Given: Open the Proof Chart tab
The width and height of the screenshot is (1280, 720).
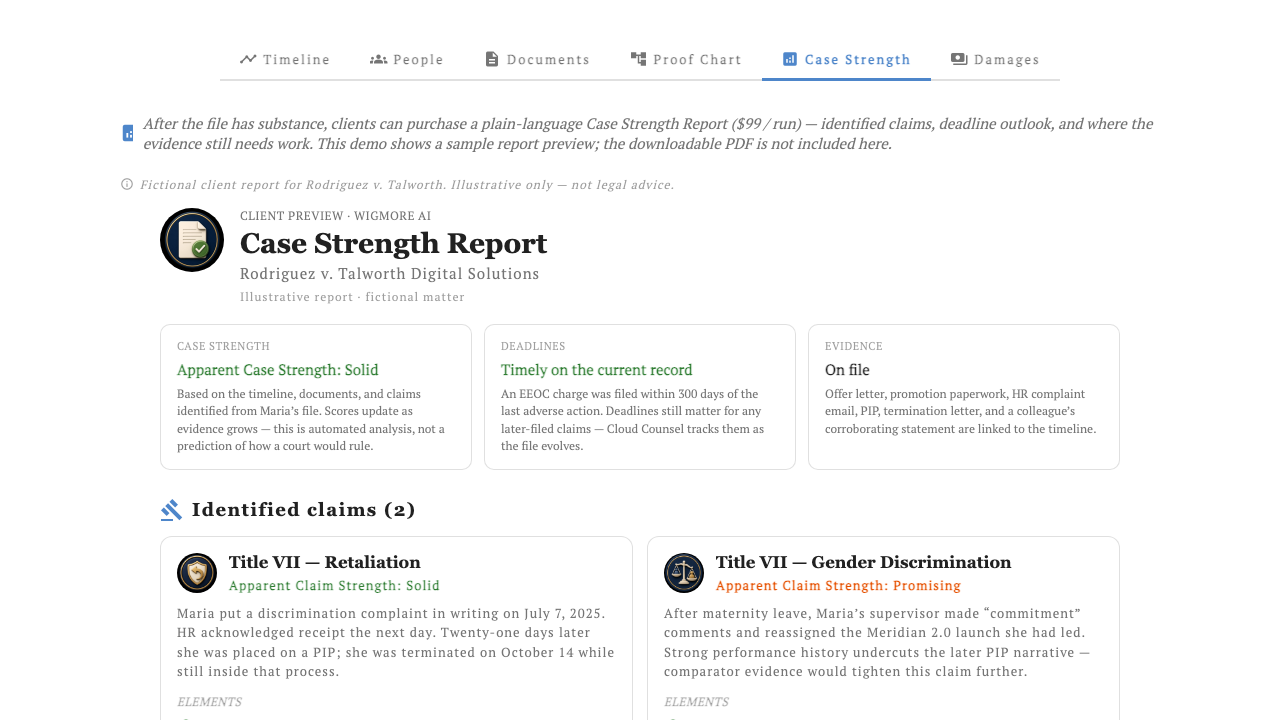Looking at the screenshot, I should (x=686, y=59).
